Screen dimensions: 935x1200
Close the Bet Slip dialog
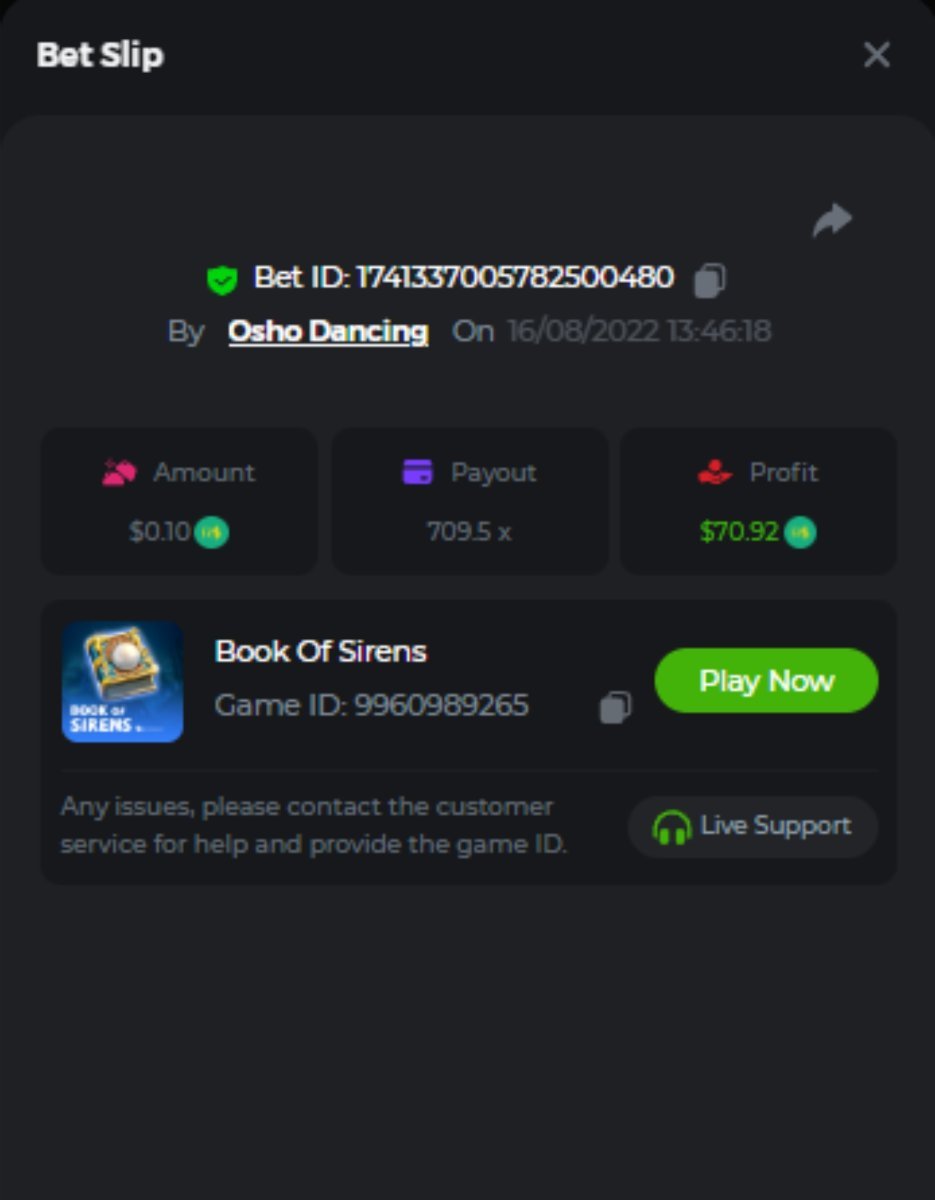click(876, 55)
